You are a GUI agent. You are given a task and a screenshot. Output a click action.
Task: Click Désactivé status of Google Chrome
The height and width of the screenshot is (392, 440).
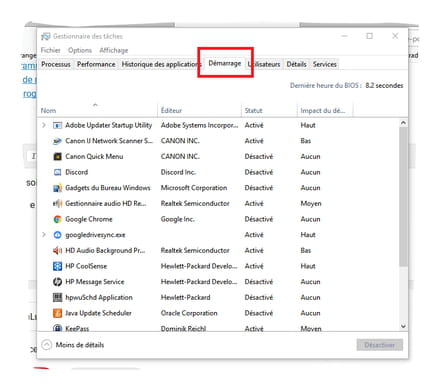[259, 219]
